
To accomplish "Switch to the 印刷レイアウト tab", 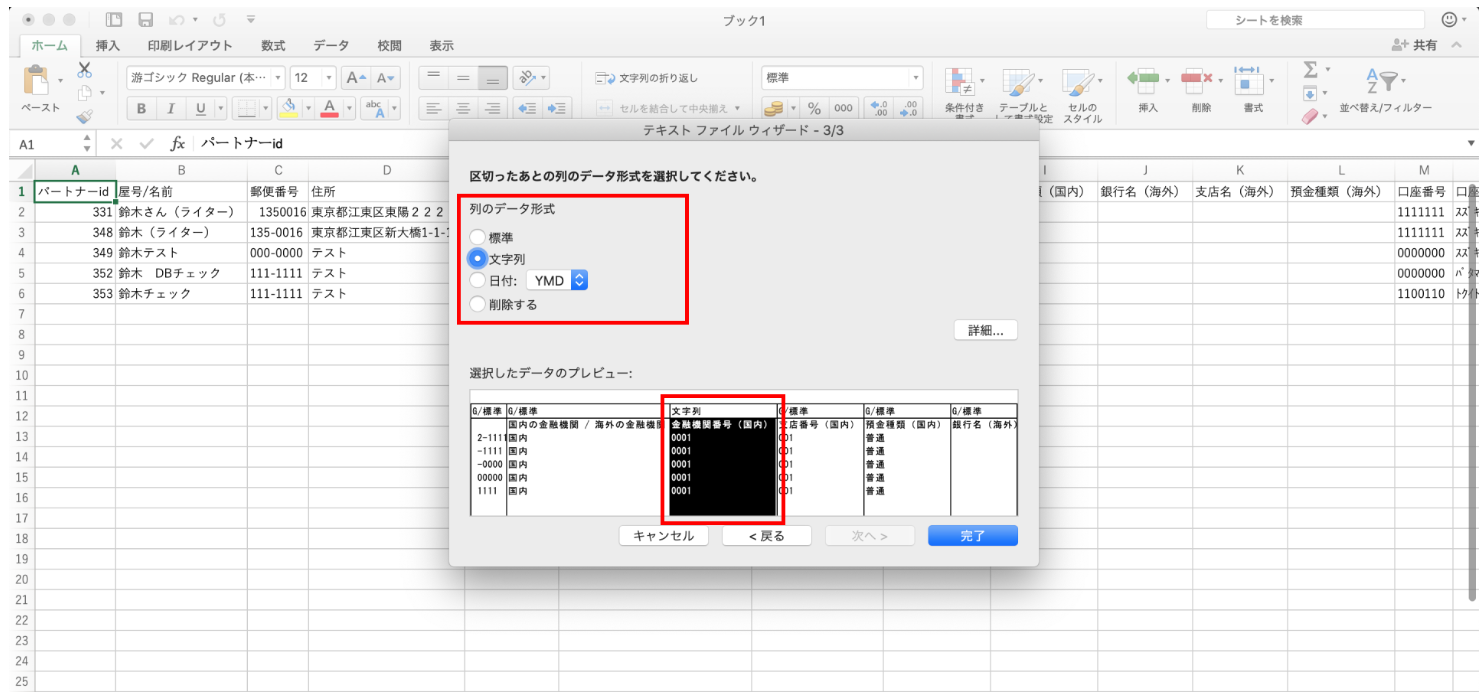I will click(x=190, y=45).
